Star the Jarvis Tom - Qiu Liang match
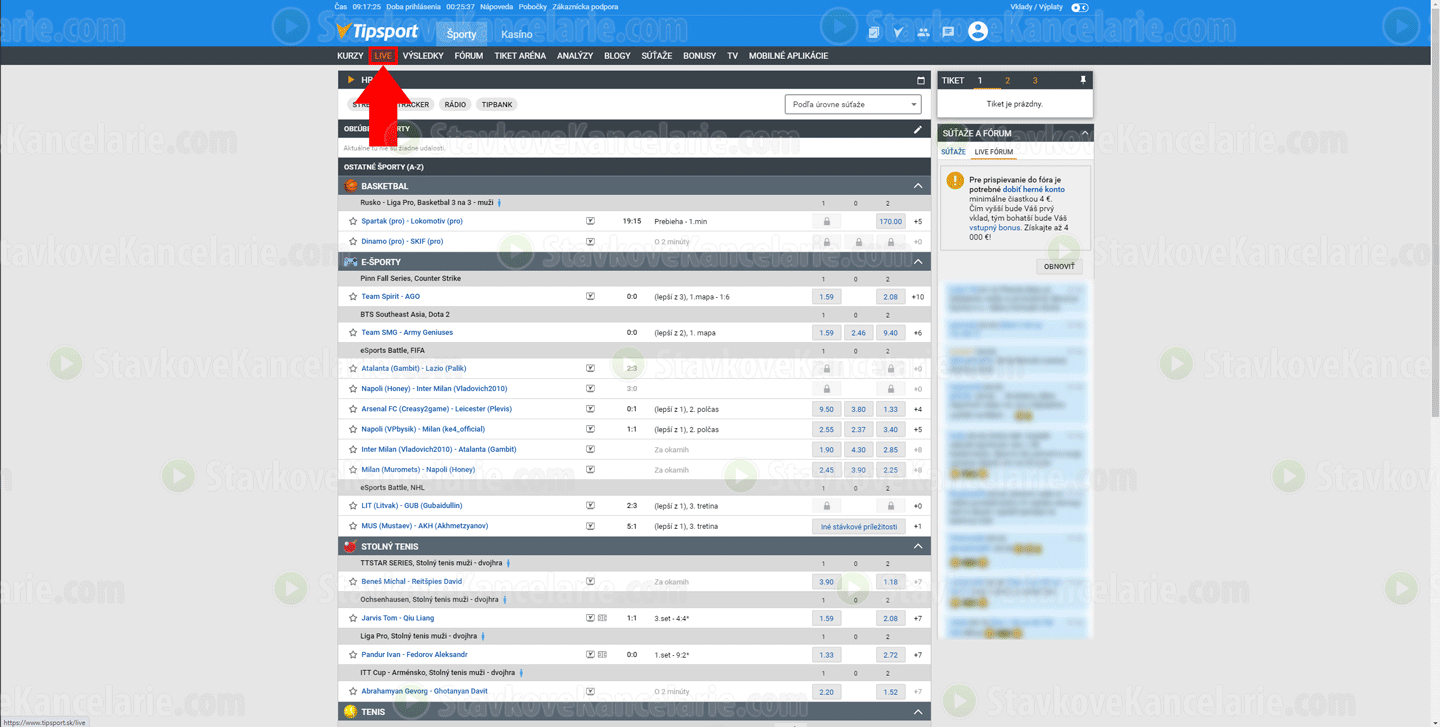This screenshot has height=727, width=1440. point(353,618)
